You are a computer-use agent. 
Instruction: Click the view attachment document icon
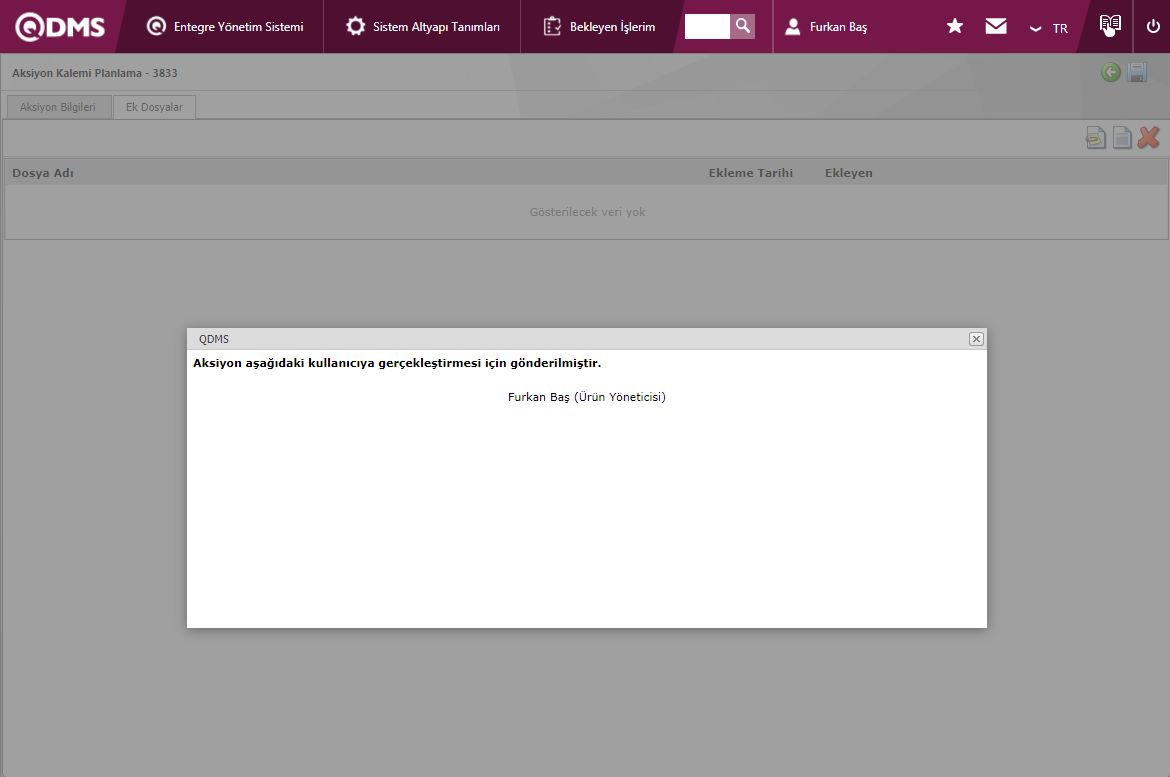[x=1095, y=137]
